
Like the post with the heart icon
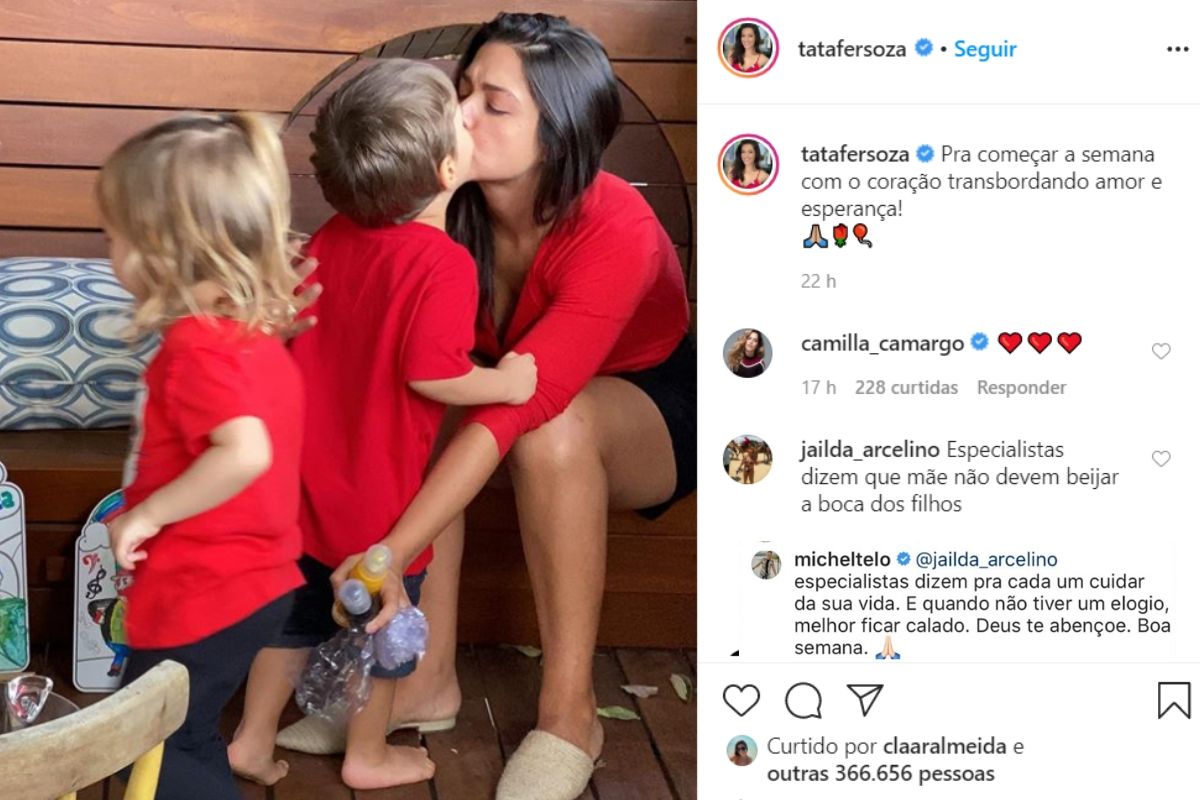741,701
